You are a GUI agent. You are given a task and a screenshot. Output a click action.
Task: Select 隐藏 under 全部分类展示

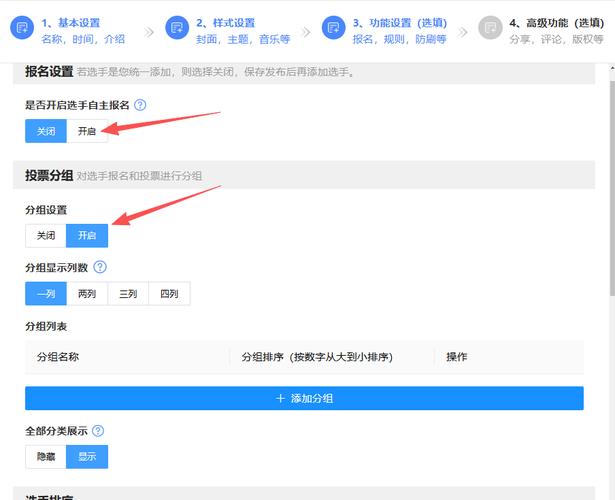(x=46, y=456)
